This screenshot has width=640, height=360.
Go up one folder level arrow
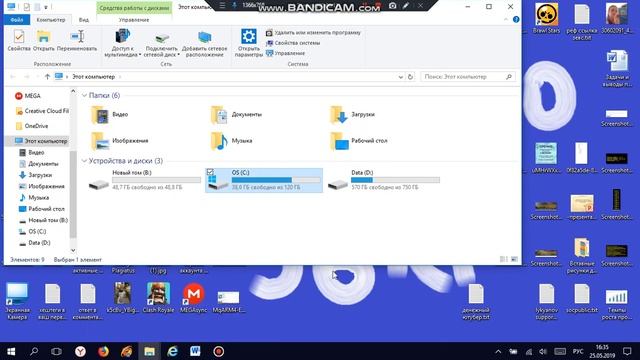click(x=47, y=77)
